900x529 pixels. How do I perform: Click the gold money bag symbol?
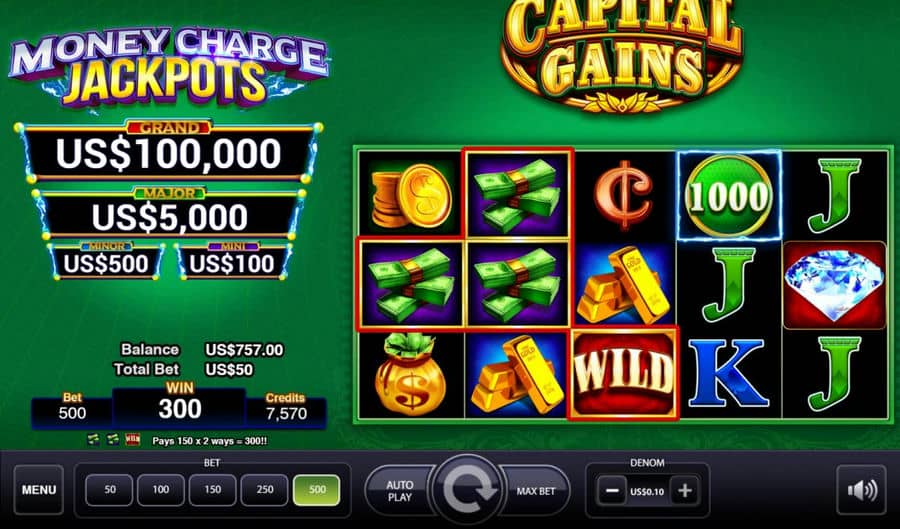point(410,375)
